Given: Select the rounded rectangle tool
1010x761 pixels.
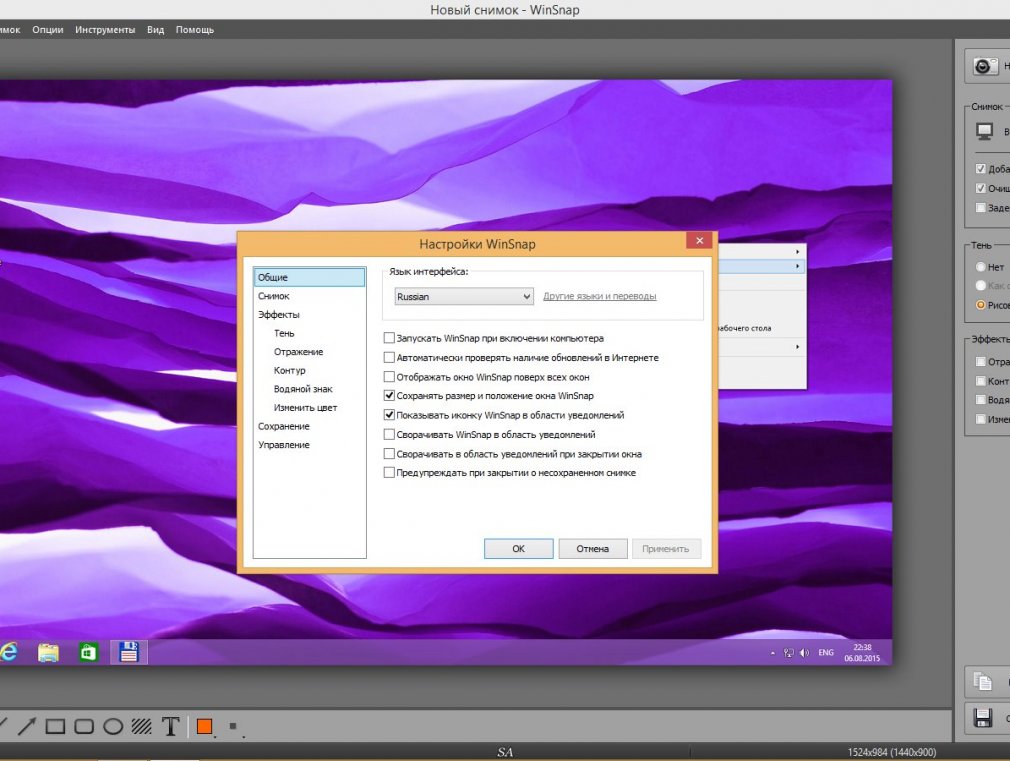Looking at the screenshot, I should (x=84, y=726).
